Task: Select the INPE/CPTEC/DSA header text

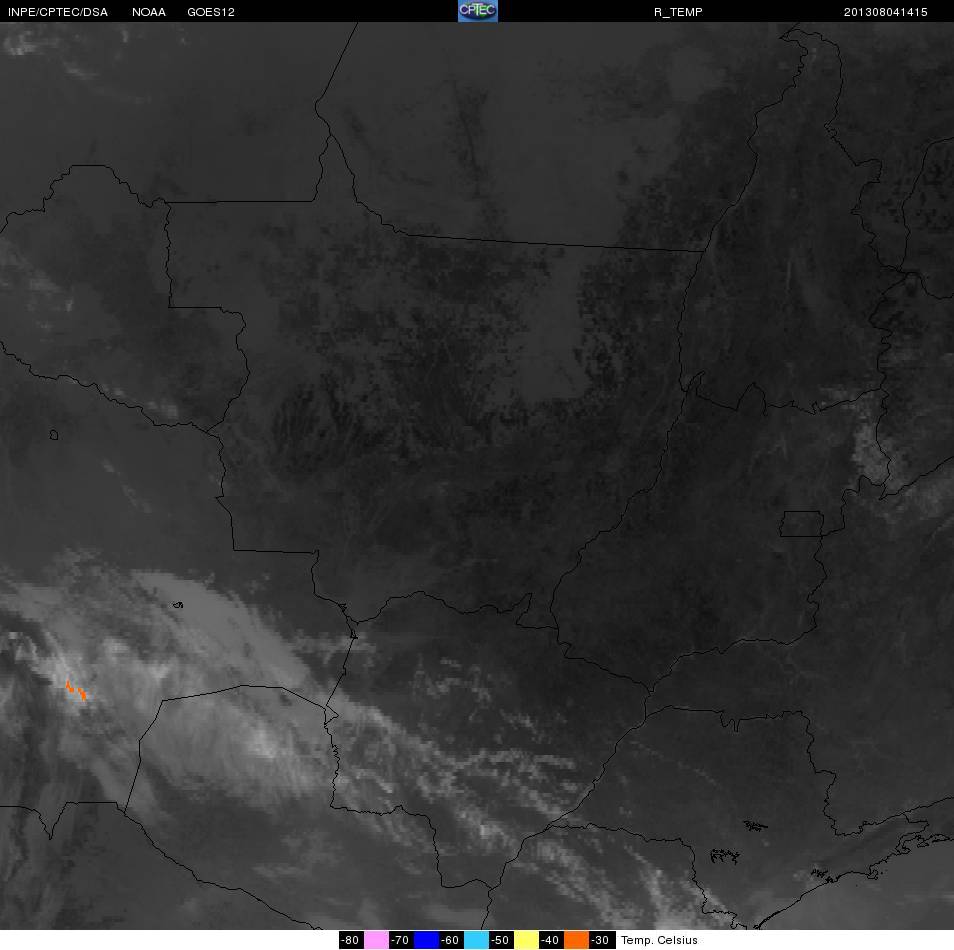Action: (x=58, y=12)
